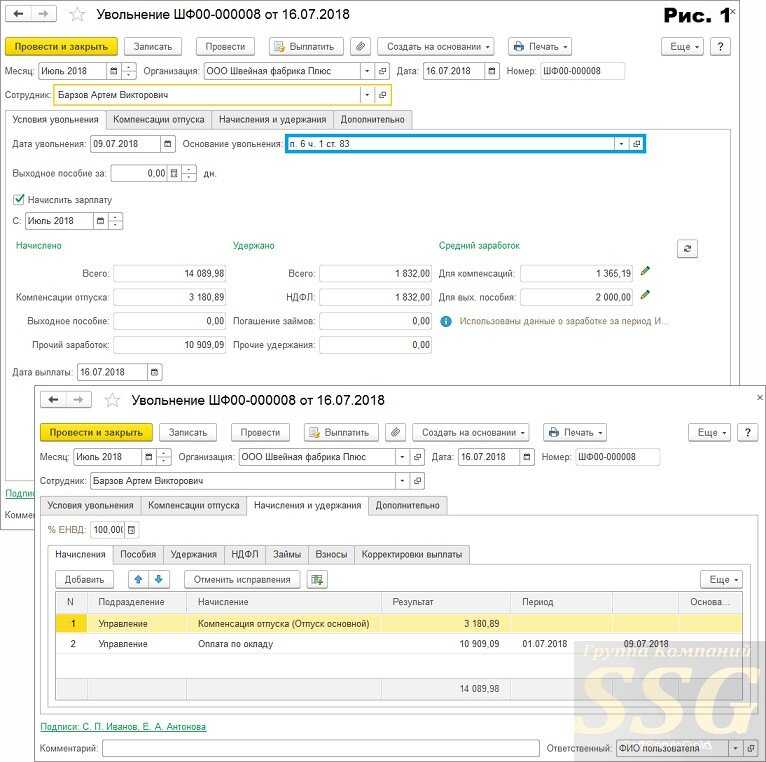Click Выплатить button in upper window
This screenshot has width=766, height=762.
pos(306,46)
